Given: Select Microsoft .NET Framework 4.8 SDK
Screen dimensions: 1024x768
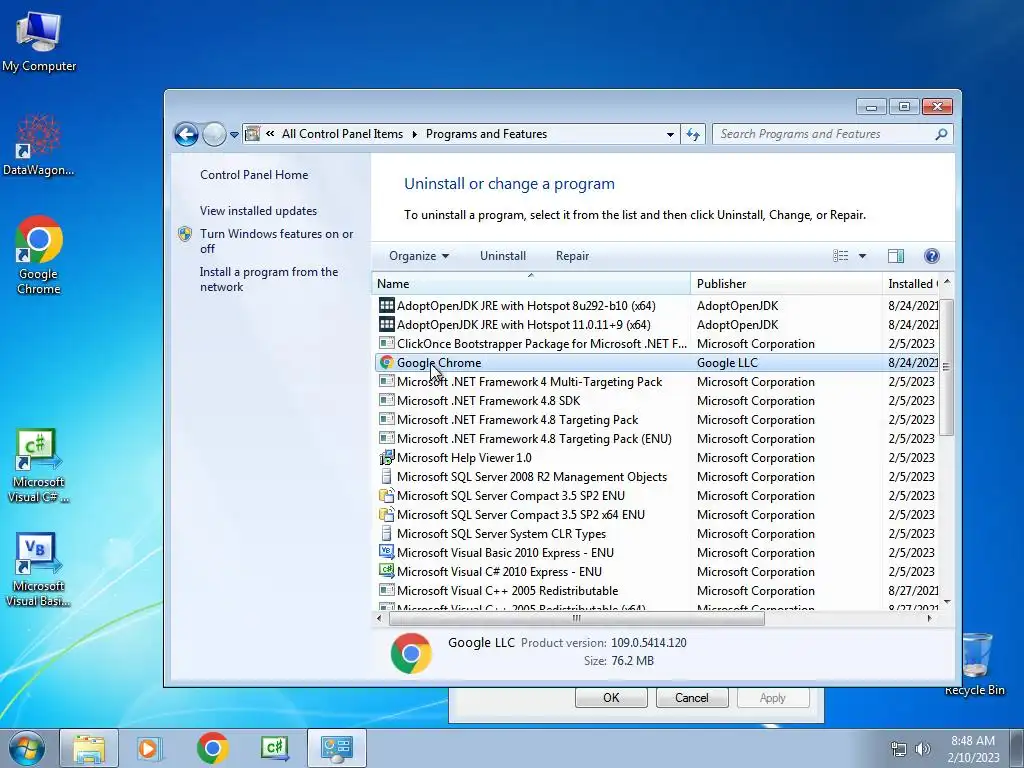Looking at the screenshot, I should tap(656, 400).
